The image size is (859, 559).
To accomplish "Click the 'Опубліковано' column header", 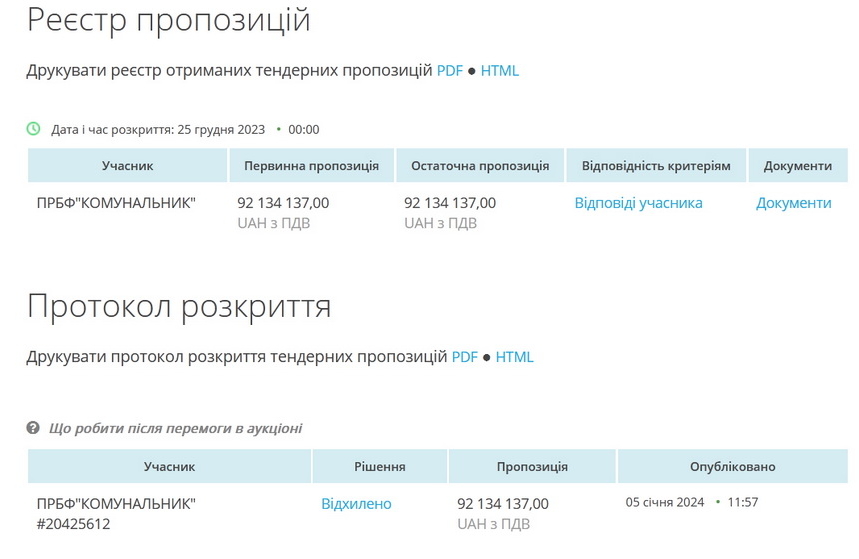I will [732, 467].
